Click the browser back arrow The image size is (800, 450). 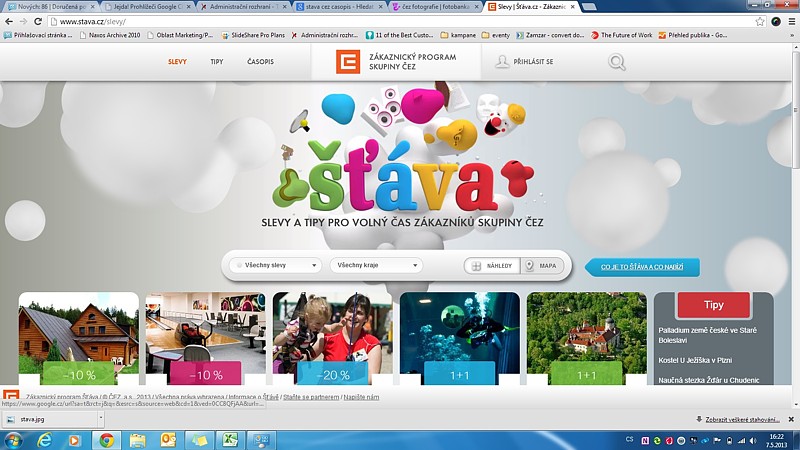pos(9,21)
